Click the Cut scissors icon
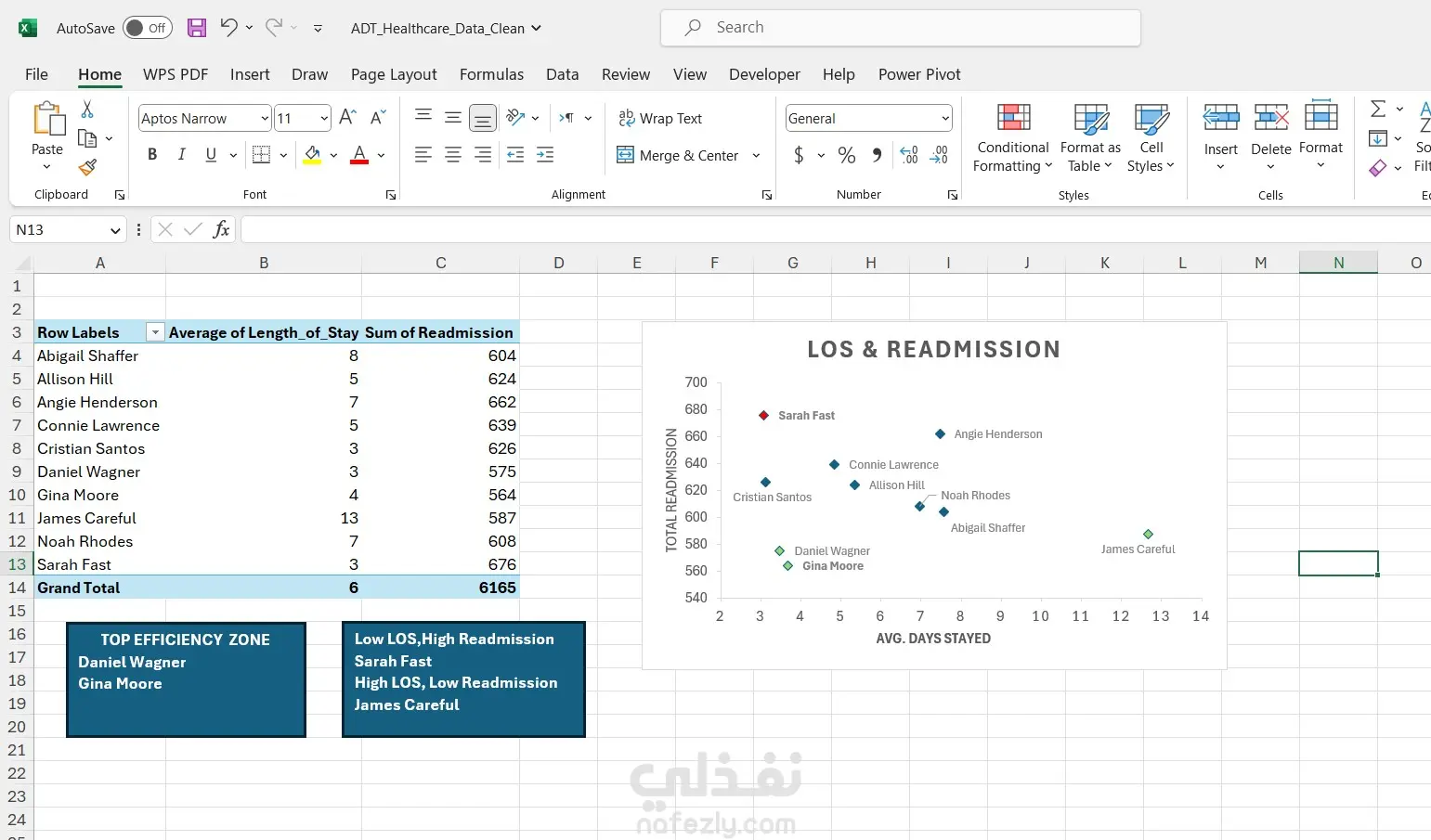 click(x=87, y=110)
